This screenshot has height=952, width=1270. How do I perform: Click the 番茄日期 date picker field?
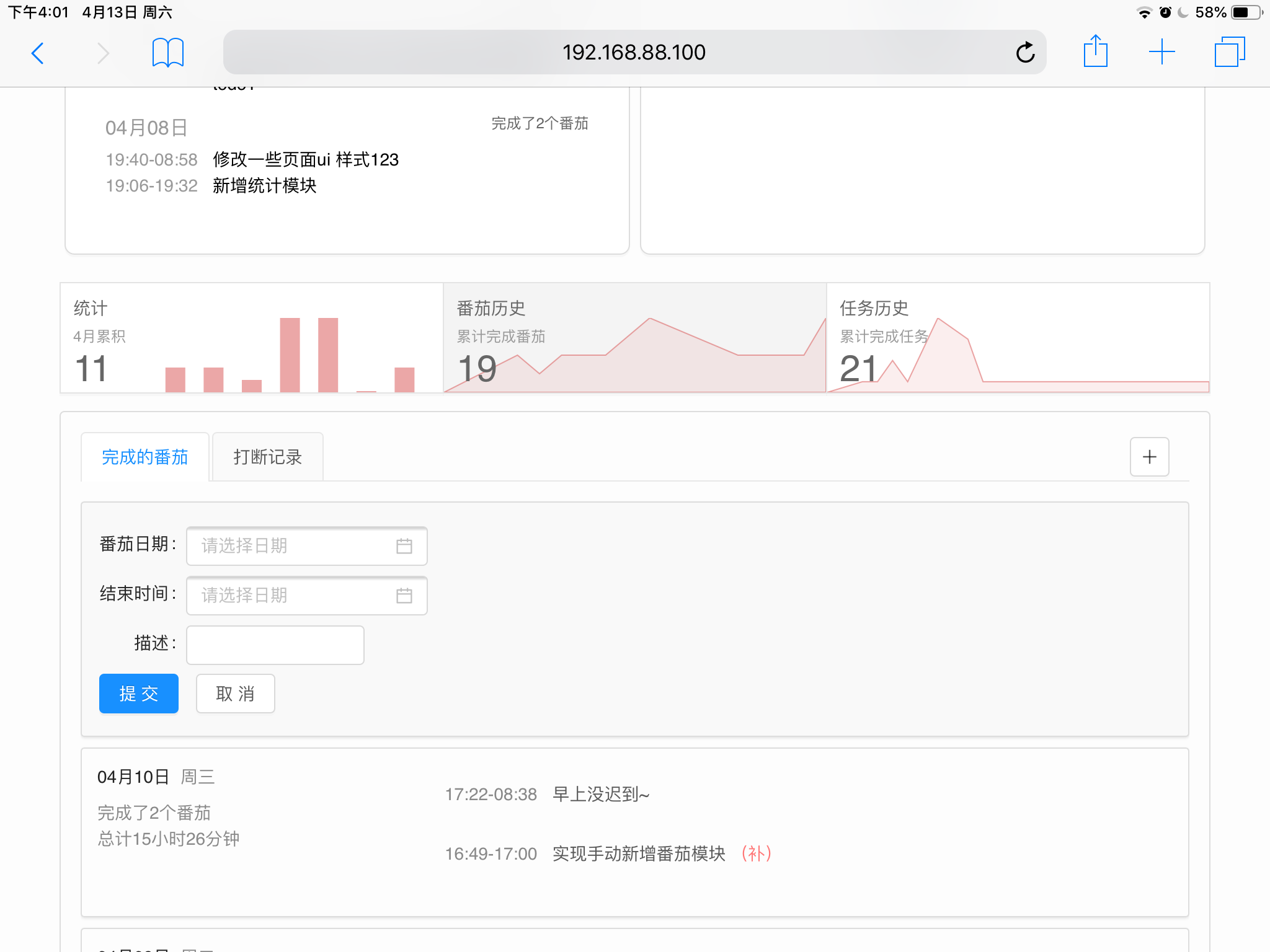[x=307, y=546]
